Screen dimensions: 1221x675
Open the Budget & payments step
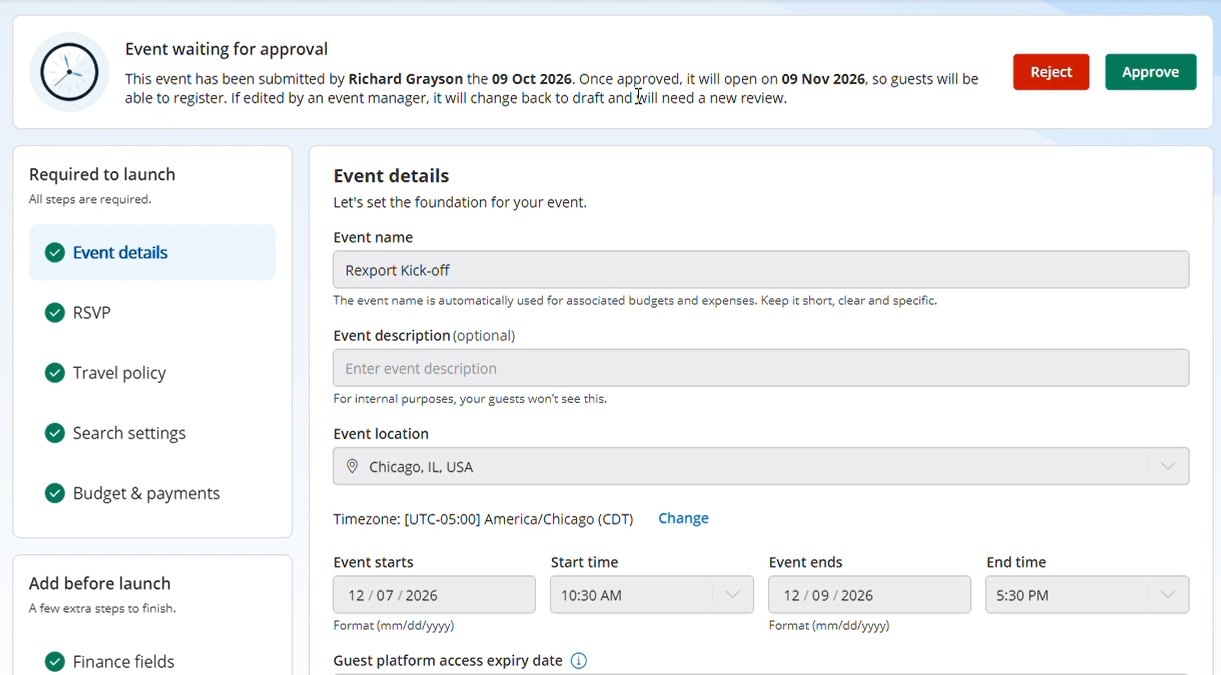[152, 493]
